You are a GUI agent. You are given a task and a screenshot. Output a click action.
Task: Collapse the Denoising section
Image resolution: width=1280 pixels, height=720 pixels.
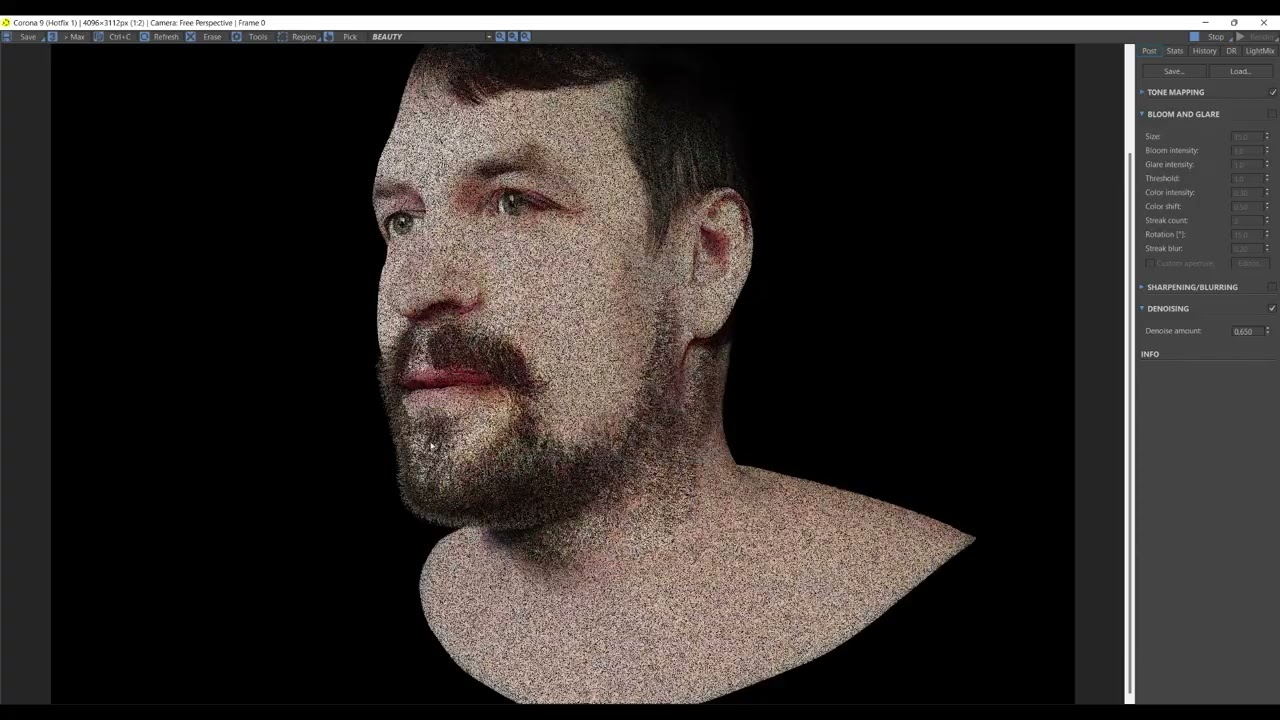(x=1142, y=308)
